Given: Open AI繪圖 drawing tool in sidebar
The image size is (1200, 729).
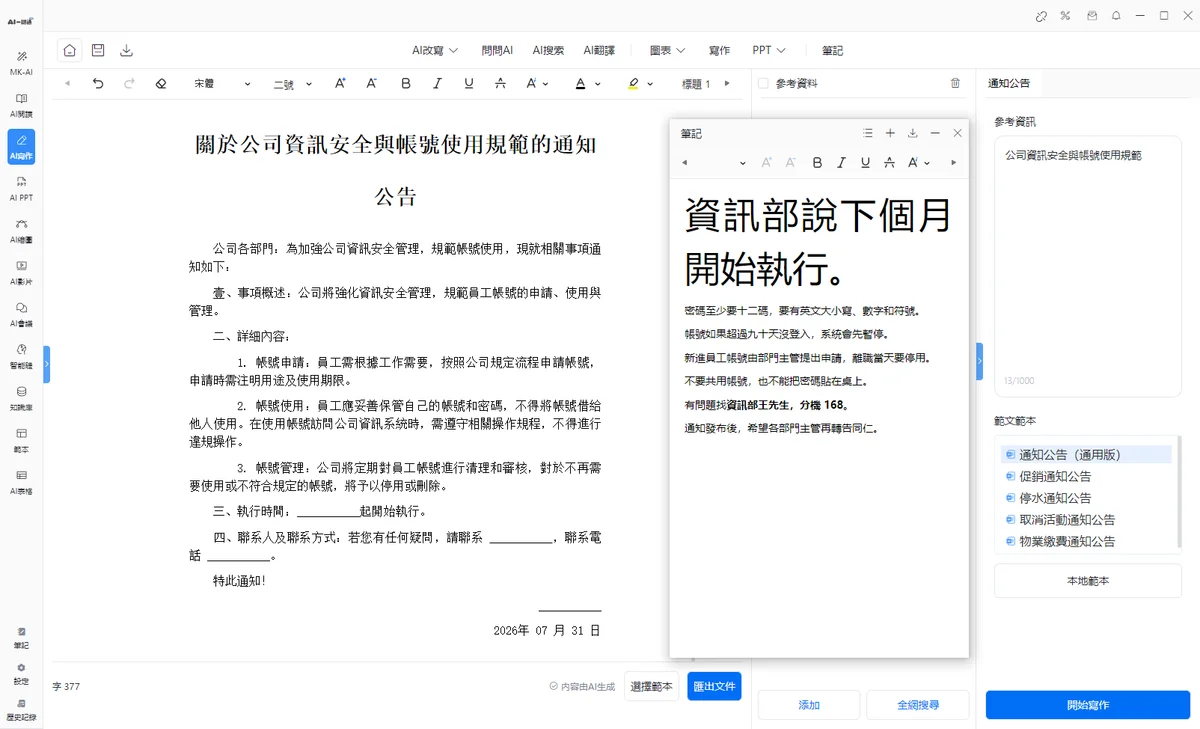Looking at the screenshot, I should point(21,231).
